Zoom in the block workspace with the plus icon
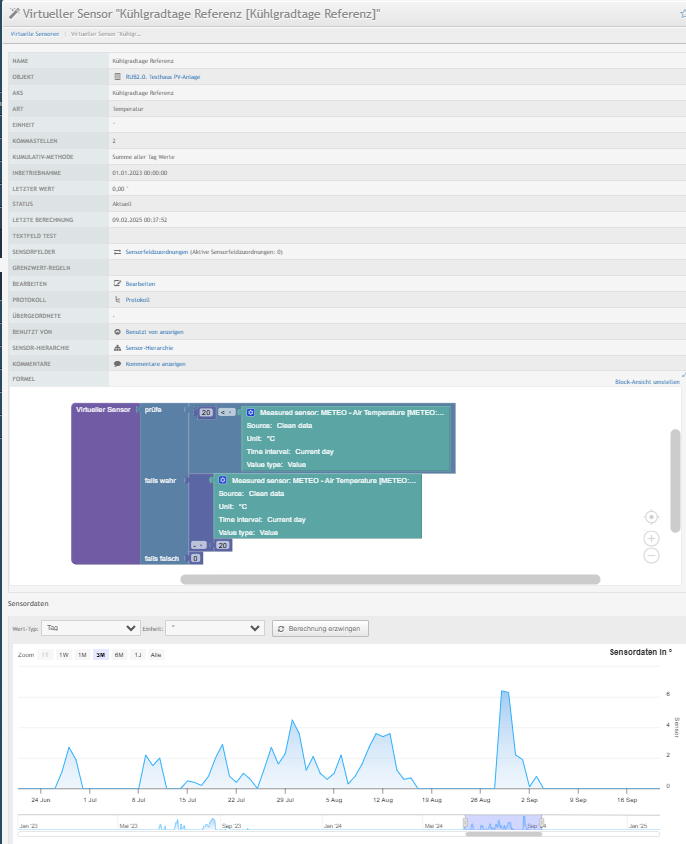The height and width of the screenshot is (844, 686). [651, 538]
